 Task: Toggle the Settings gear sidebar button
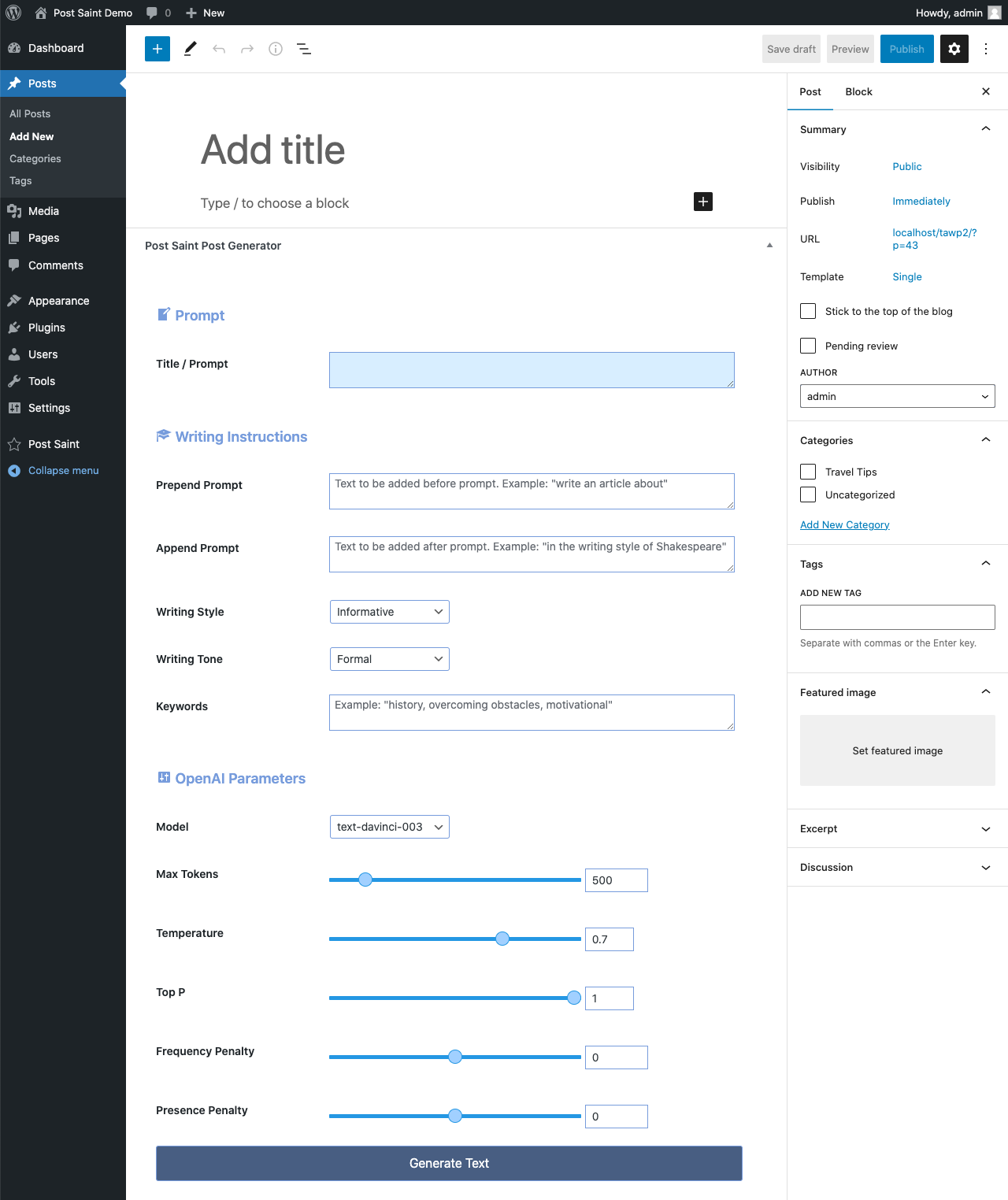click(954, 49)
